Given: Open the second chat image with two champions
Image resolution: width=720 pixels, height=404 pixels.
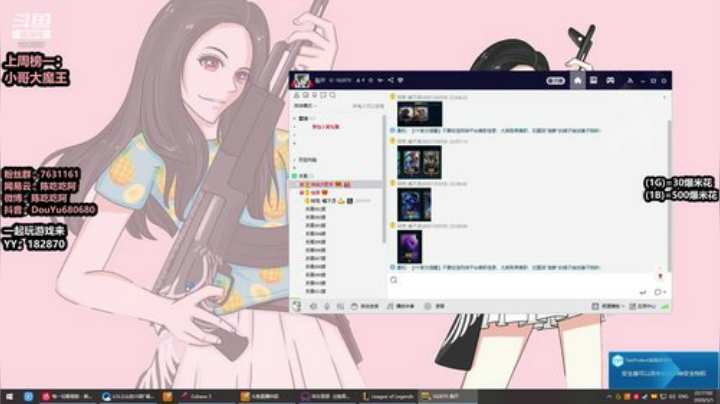Looking at the screenshot, I should coord(419,163).
